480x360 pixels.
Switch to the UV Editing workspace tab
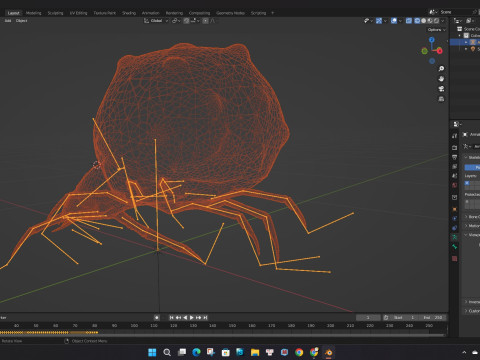78,13
